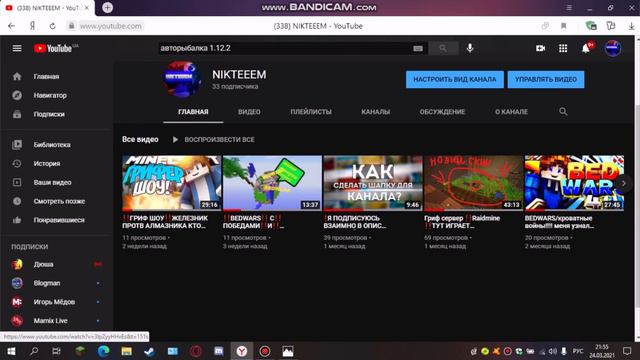Open title BEDWARS/кроватные войны
Viewport: 640px width, 360px height.
click(559, 222)
